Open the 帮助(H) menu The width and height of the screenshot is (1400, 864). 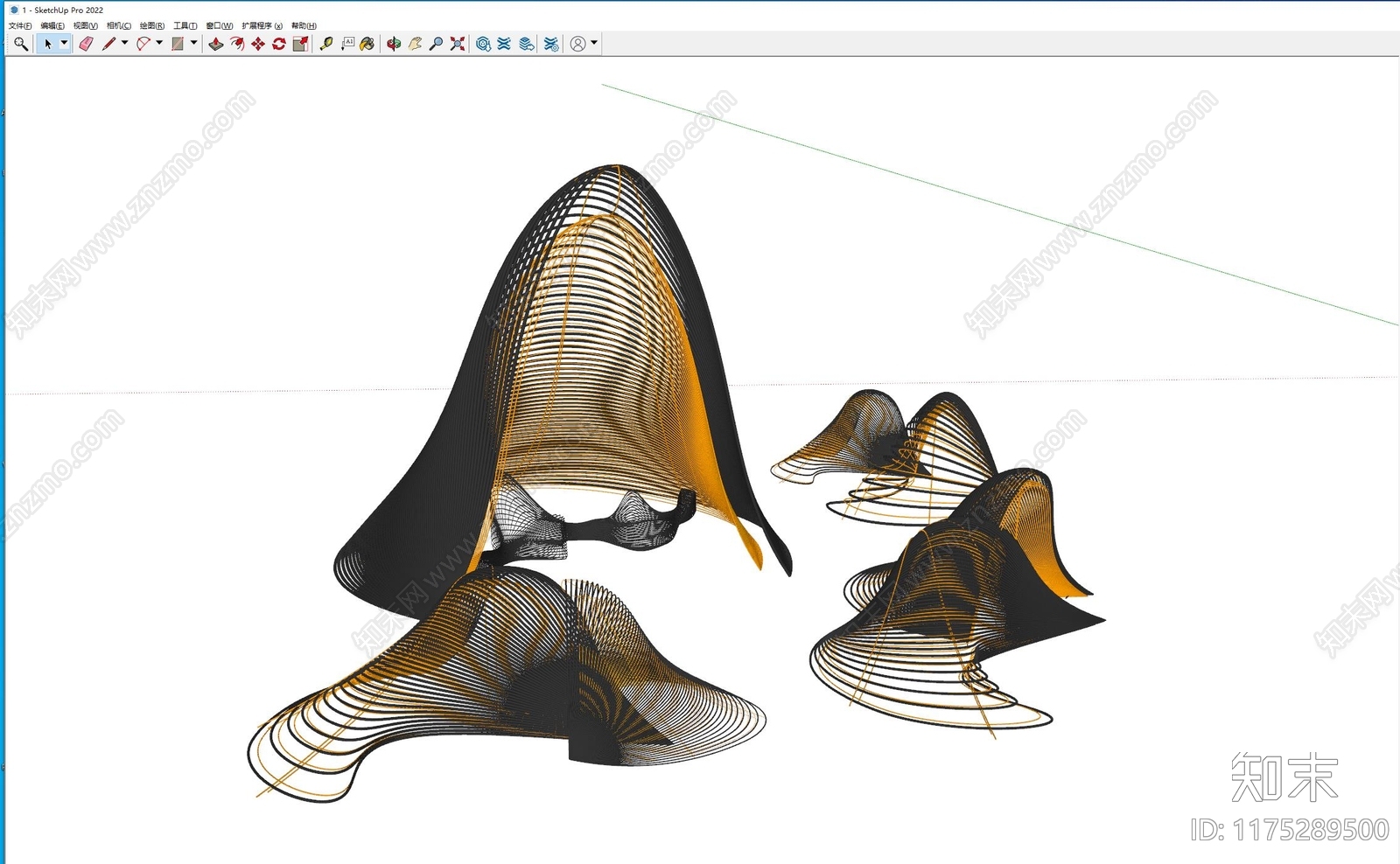click(x=304, y=25)
